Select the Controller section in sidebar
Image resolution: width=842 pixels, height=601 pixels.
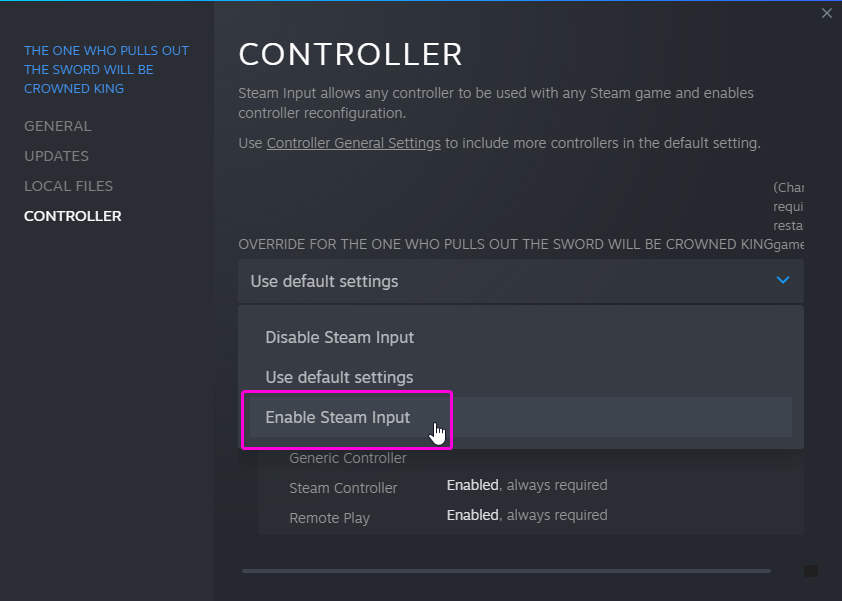click(73, 216)
